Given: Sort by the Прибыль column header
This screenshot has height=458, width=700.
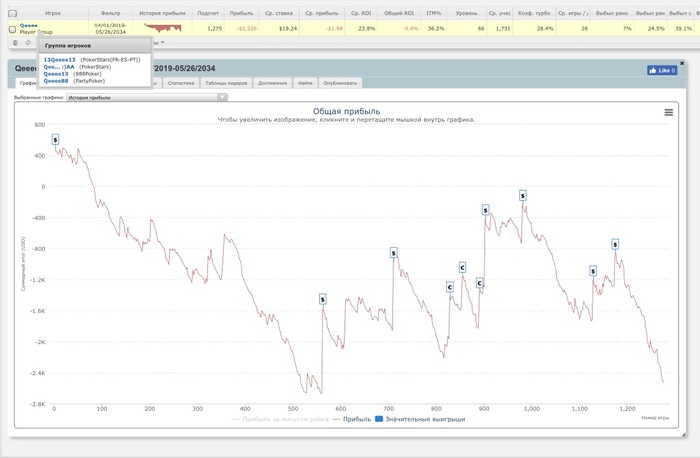Looking at the screenshot, I should [241, 13].
